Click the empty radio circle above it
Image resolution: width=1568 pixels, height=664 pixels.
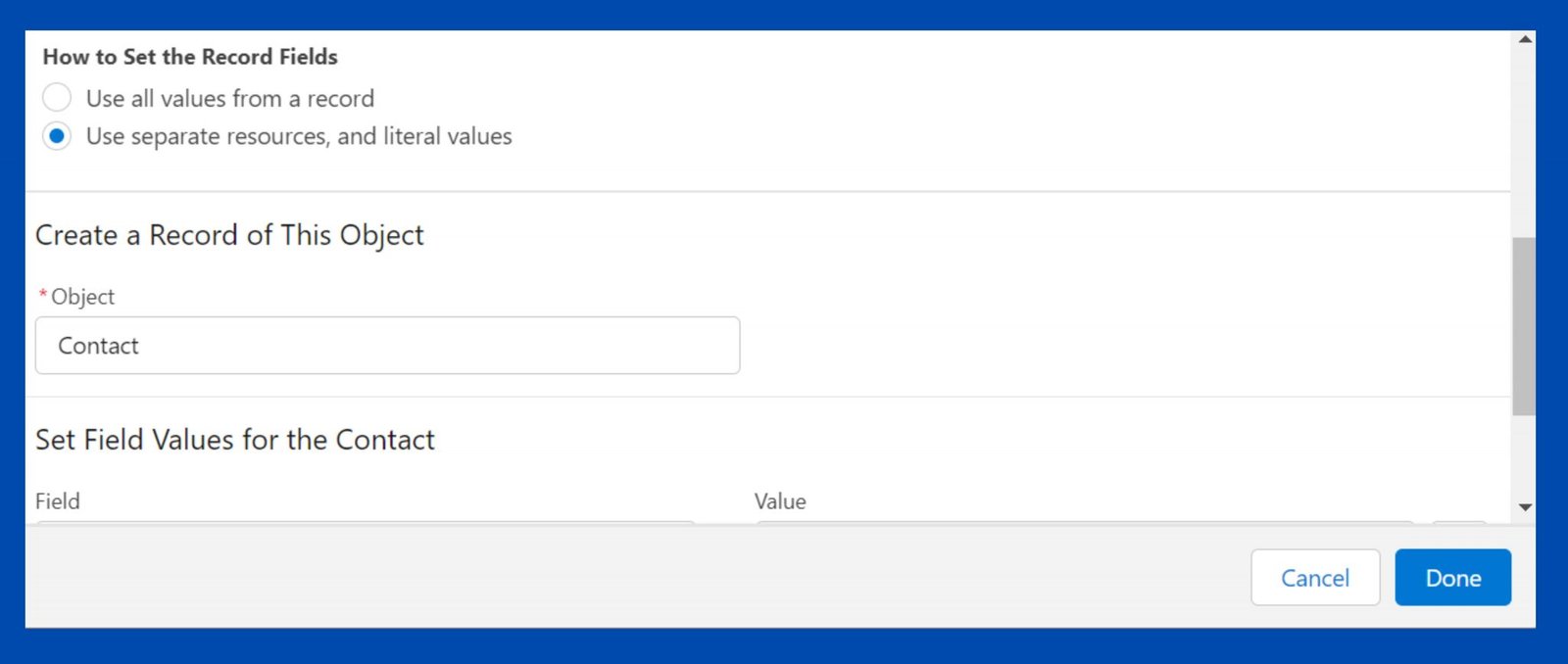pyautogui.click(x=57, y=97)
